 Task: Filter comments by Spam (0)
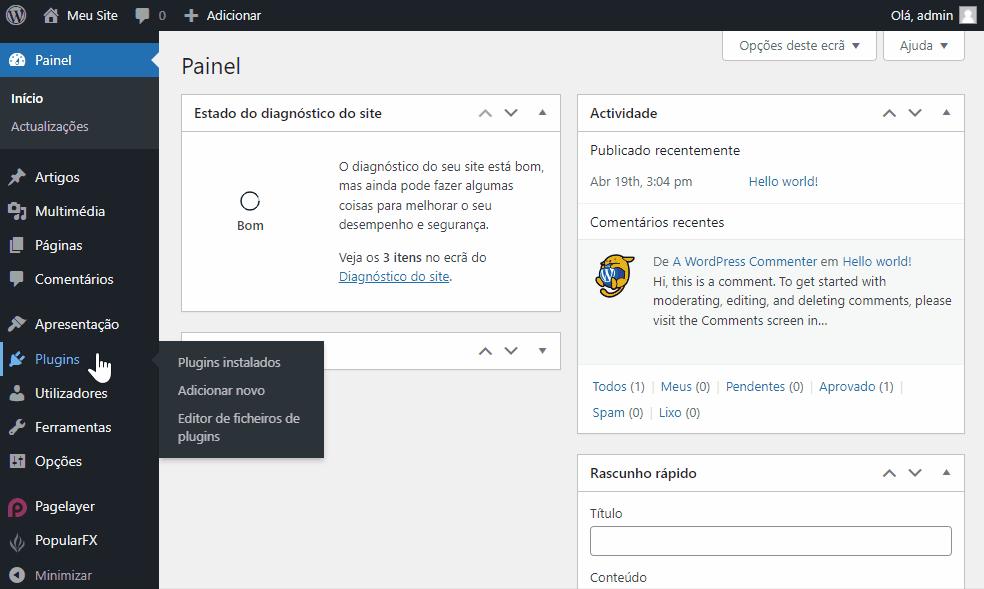pos(618,413)
